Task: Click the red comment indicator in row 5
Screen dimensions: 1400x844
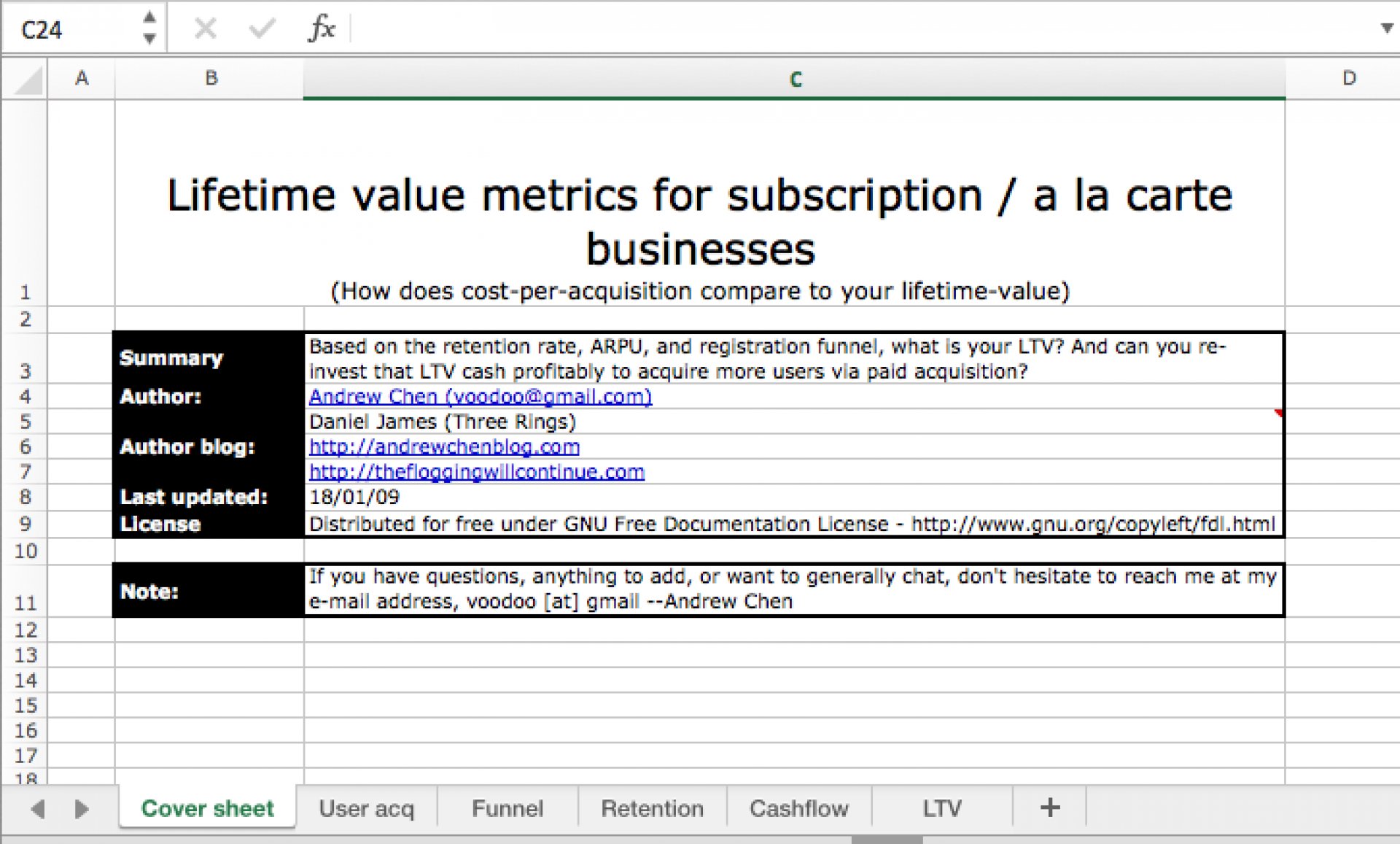Action: (x=1278, y=414)
